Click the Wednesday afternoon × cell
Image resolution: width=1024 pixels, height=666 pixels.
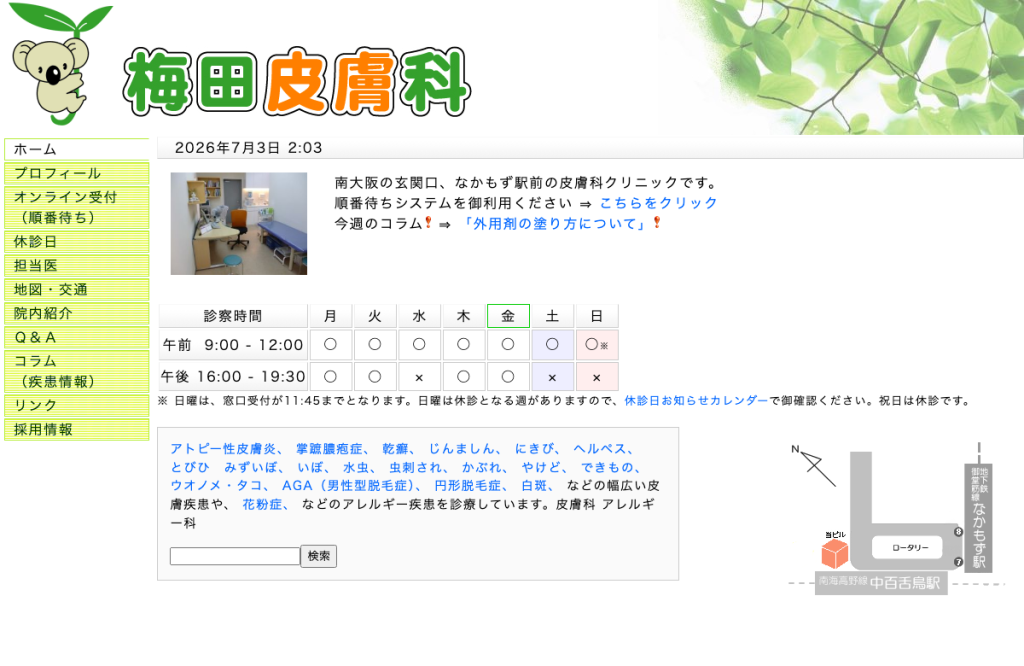point(419,377)
